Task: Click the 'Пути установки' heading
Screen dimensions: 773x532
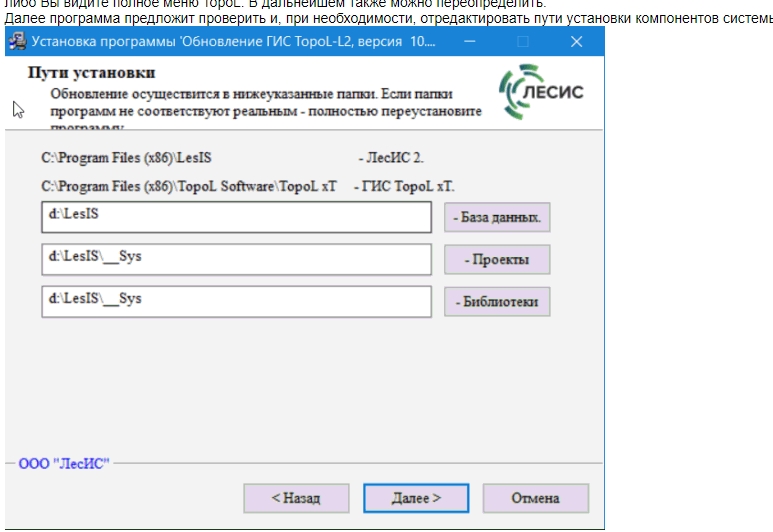Action: [92, 72]
